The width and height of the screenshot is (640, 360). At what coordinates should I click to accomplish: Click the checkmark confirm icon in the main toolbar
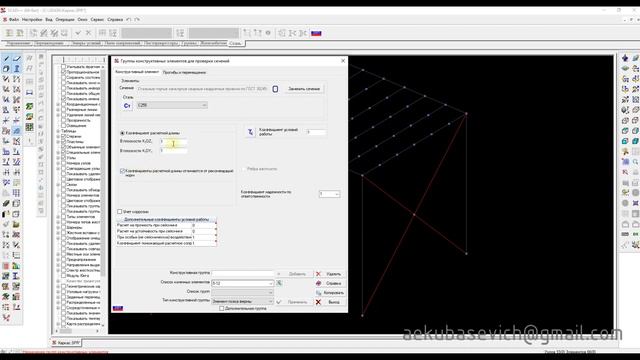coord(78,33)
